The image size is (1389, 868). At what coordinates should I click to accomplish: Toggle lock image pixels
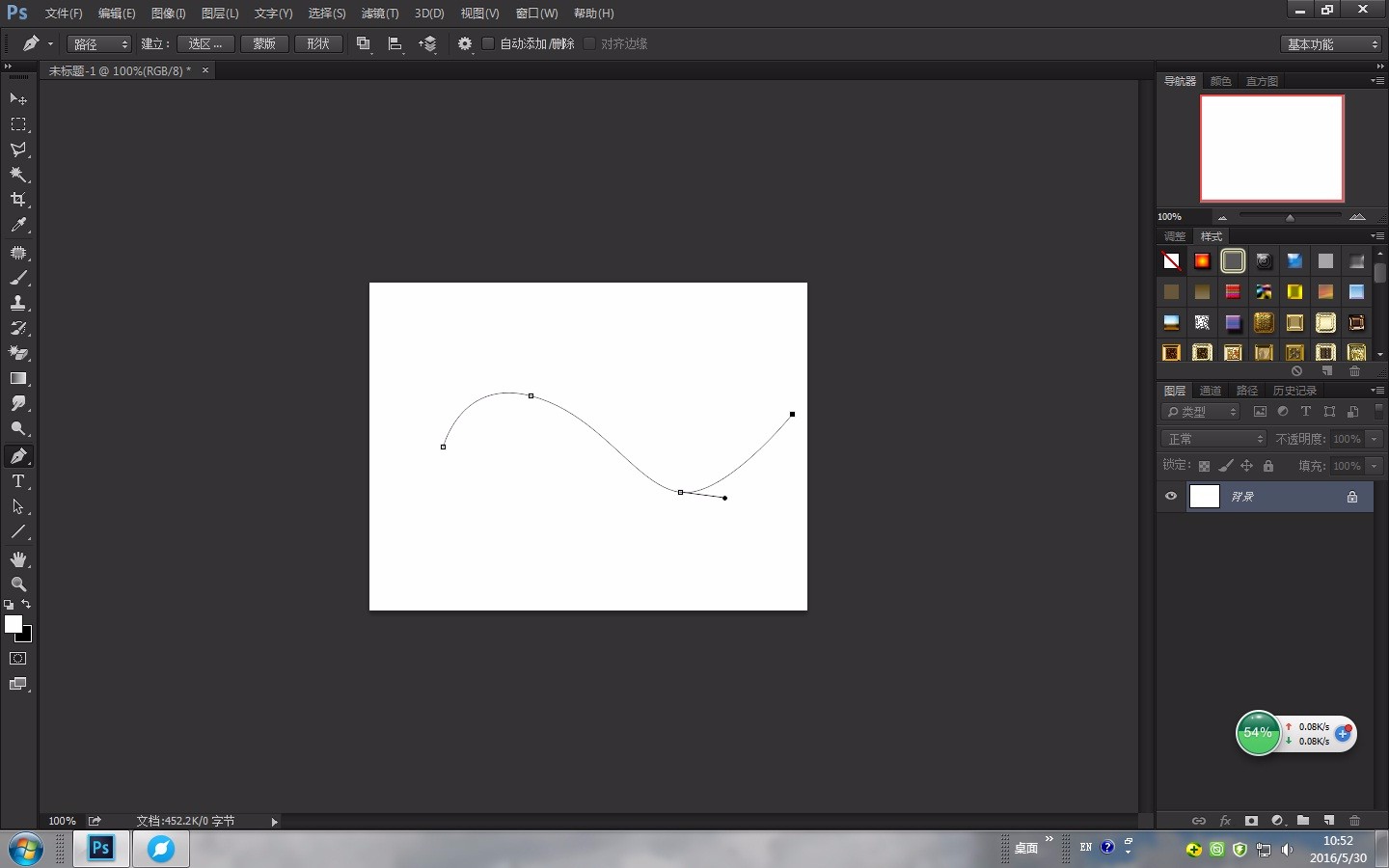[1226, 466]
